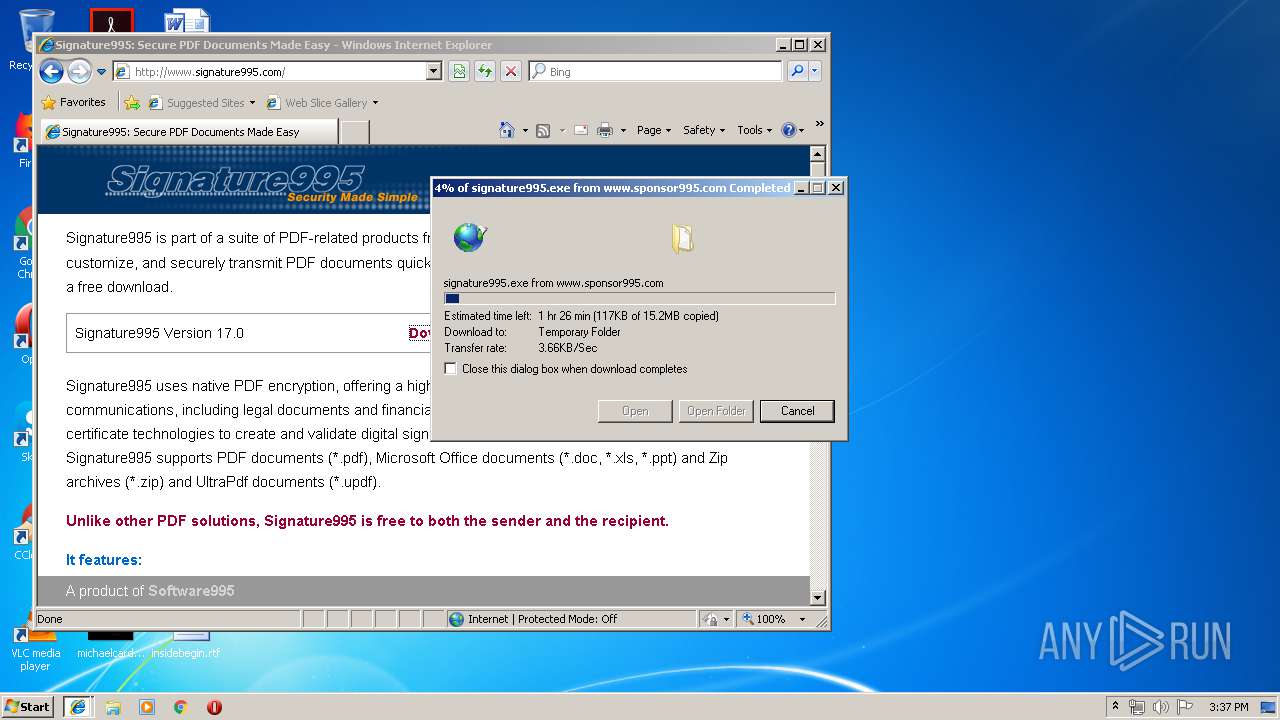
Task: Click the RSS Feeds icon
Action: pyautogui.click(x=543, y=130)
